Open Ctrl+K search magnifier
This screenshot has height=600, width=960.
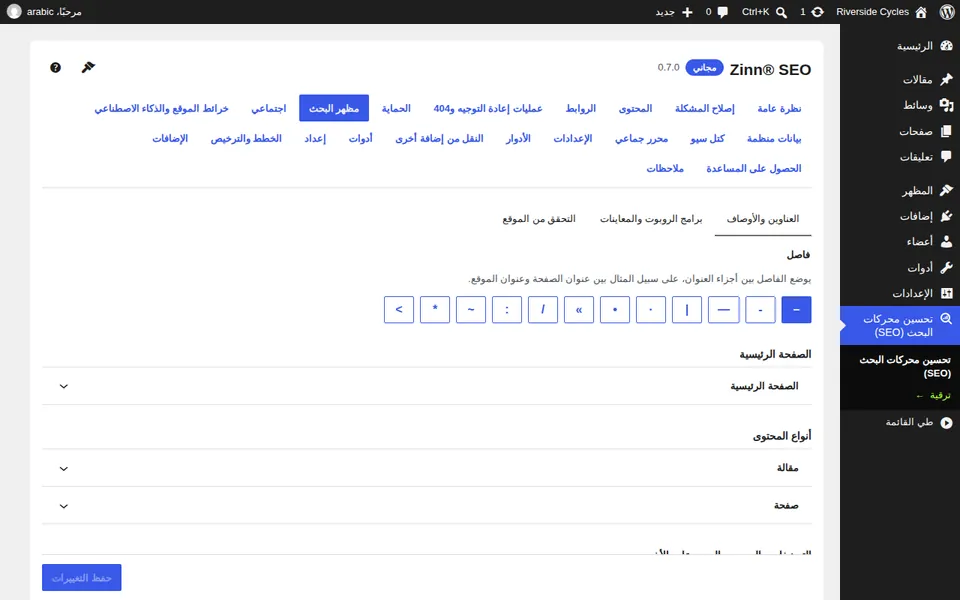[x=781, y=12]
